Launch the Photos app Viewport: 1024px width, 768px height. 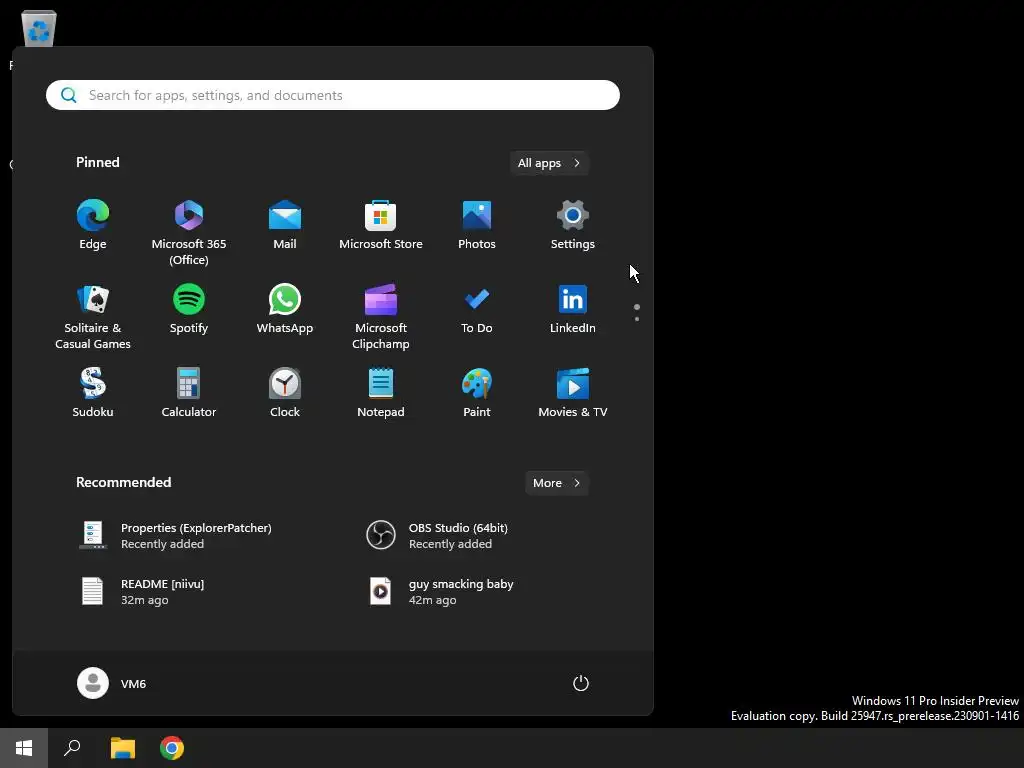click(x=477, y=225)
